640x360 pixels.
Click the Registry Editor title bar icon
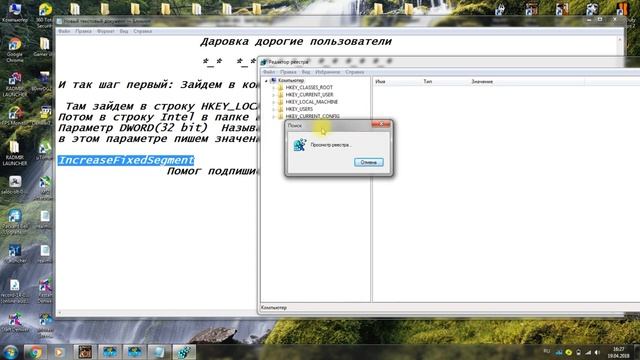coord(264,62)
